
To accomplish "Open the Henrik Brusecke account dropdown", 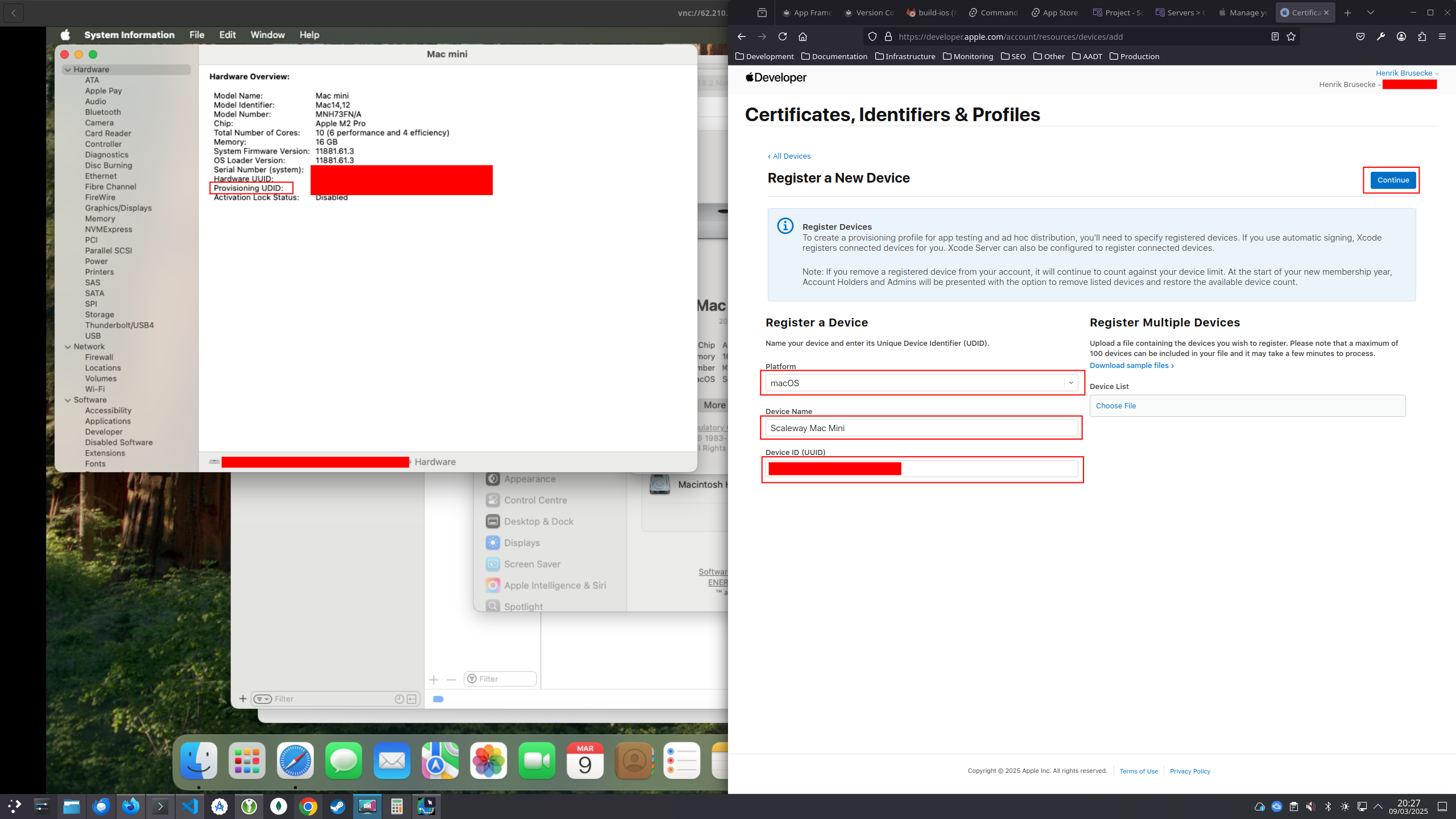I will [x=1407, y=73].
